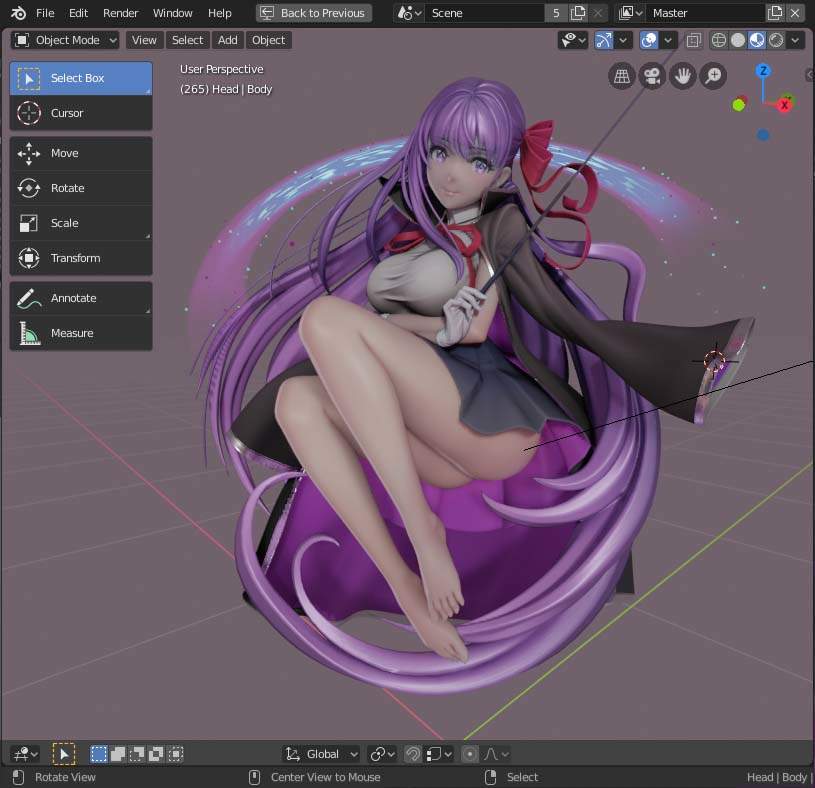Create a new scene with copy icon
Image resolution: width=815 pixels, height=788 pixels.
pos(578,13)
